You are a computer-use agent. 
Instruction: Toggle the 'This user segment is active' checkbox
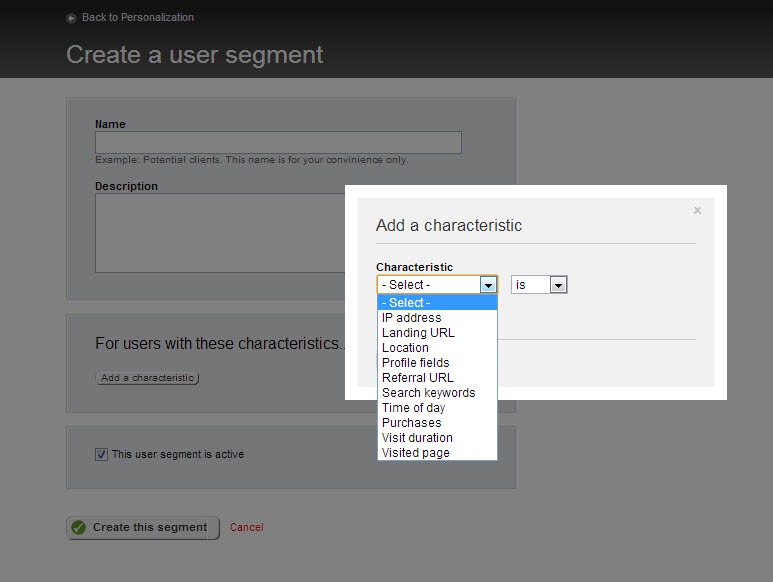tap(101, 454)
